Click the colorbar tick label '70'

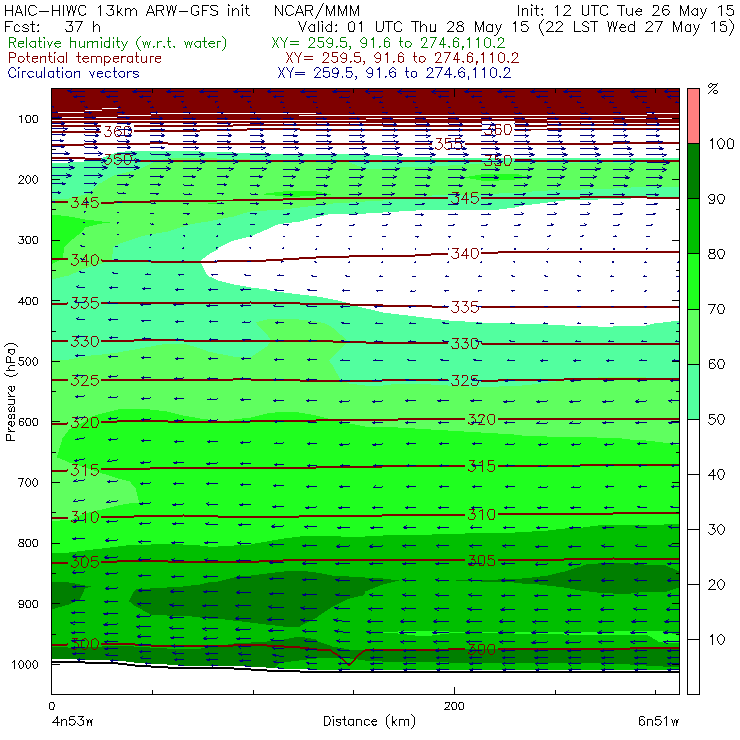pyautogui.click(x=716, y=309)
